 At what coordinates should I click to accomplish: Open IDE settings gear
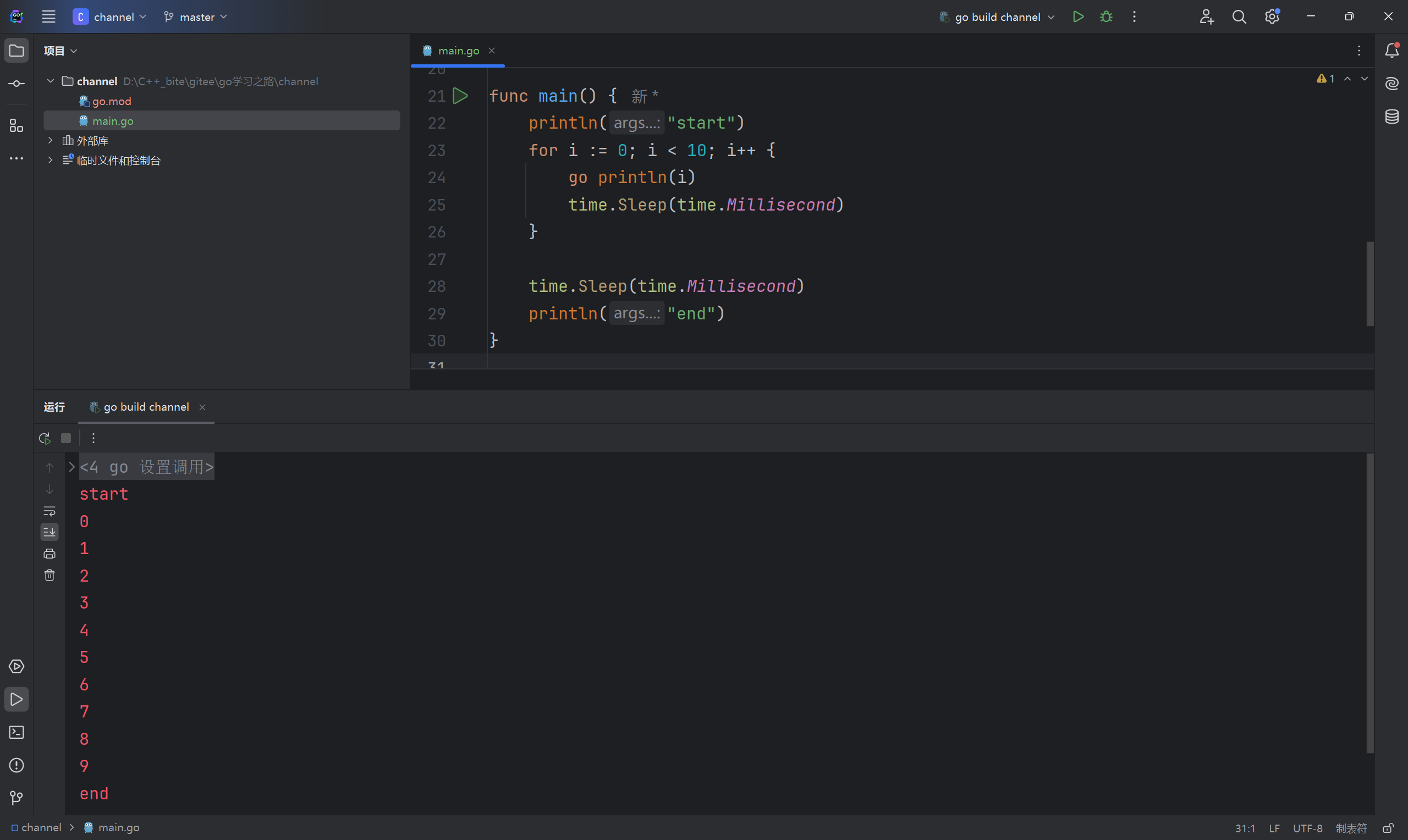[1272, 17]
